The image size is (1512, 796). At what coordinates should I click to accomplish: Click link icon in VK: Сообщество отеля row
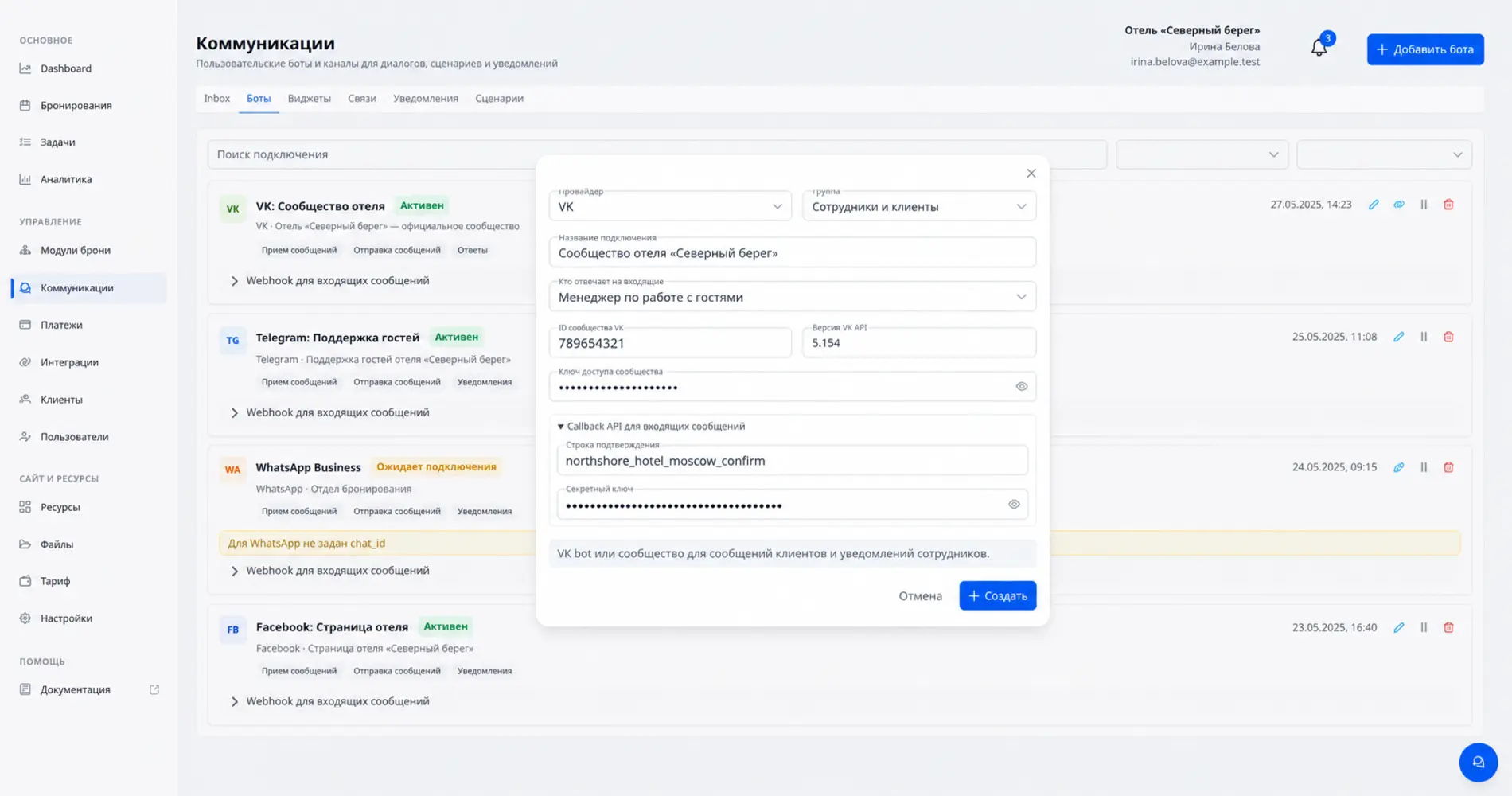click(x=1398, y=205)
